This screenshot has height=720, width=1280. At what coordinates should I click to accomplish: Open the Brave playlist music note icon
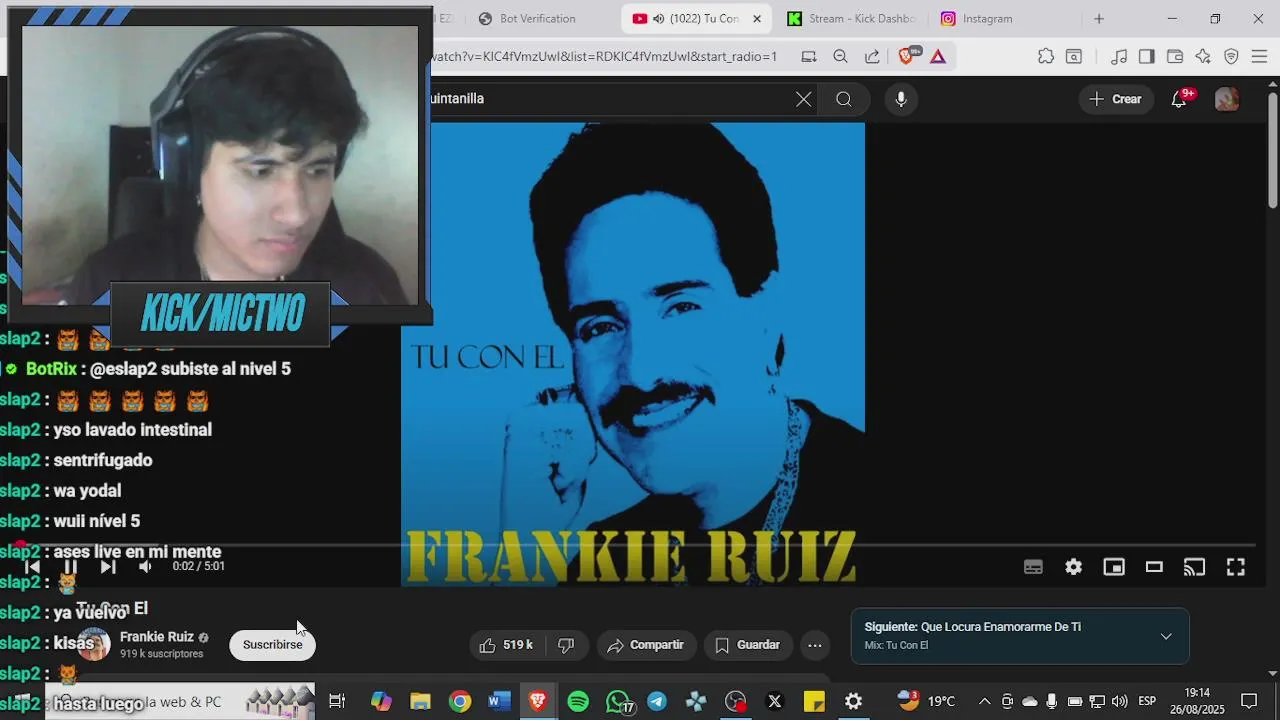pyautogui.click(x=1119, y=57)
